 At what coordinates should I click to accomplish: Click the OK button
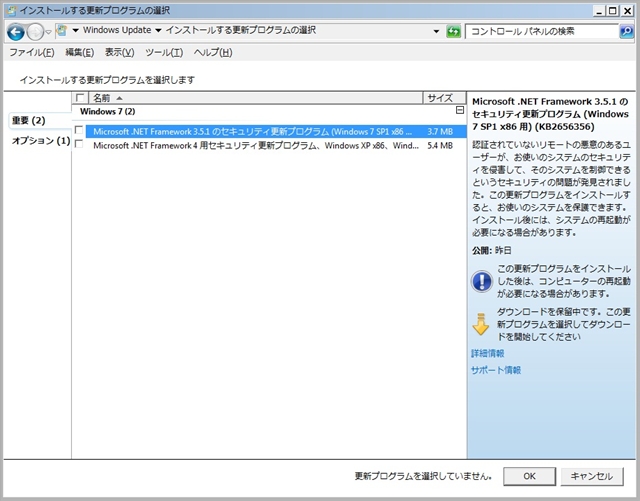click(x=529, y=476)
